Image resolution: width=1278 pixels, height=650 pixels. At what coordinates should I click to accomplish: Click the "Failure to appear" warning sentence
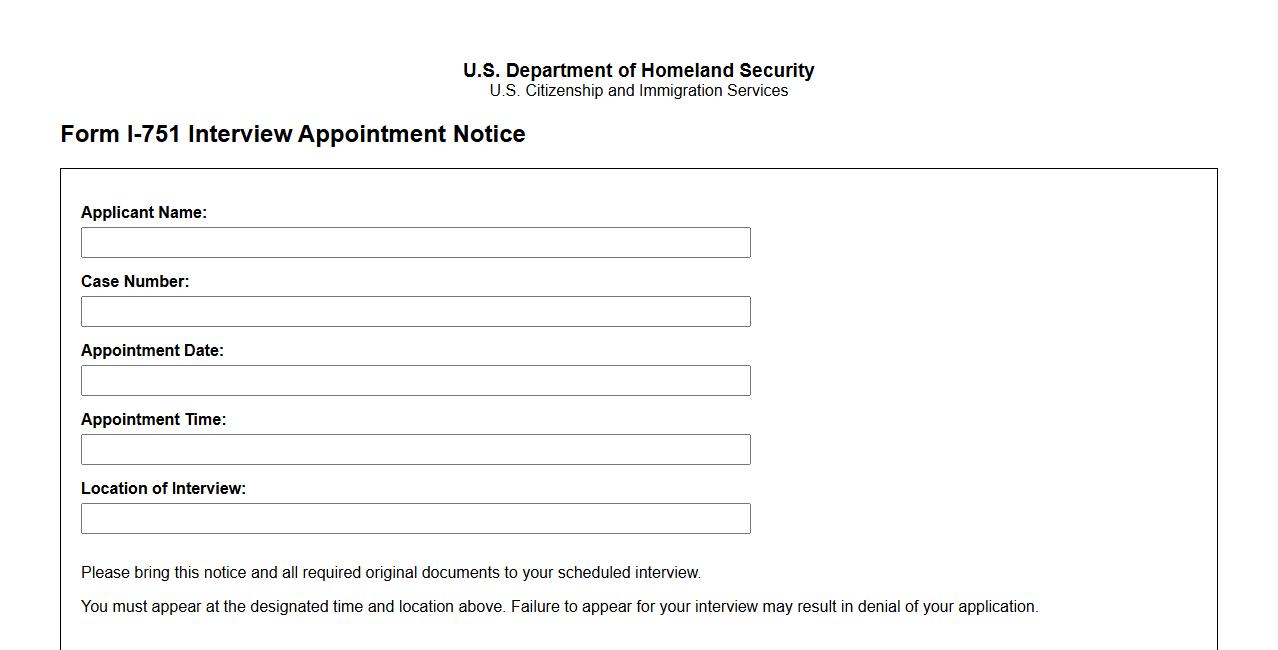pyautogui.click(x=774, y=607)
